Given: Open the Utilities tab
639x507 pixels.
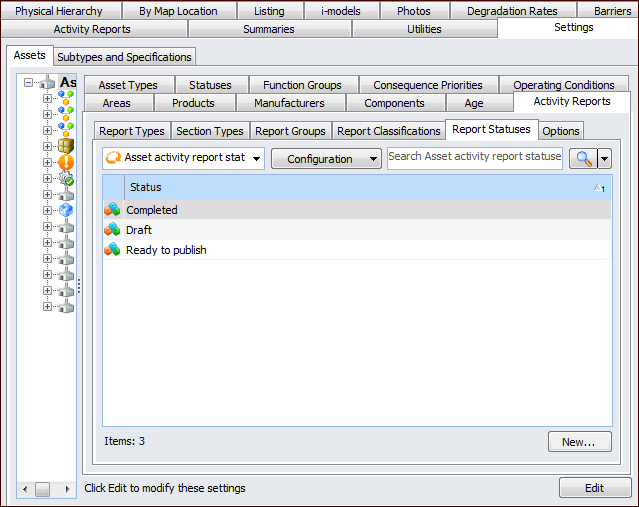Looking at the screenshot, I should click(425, 29).
